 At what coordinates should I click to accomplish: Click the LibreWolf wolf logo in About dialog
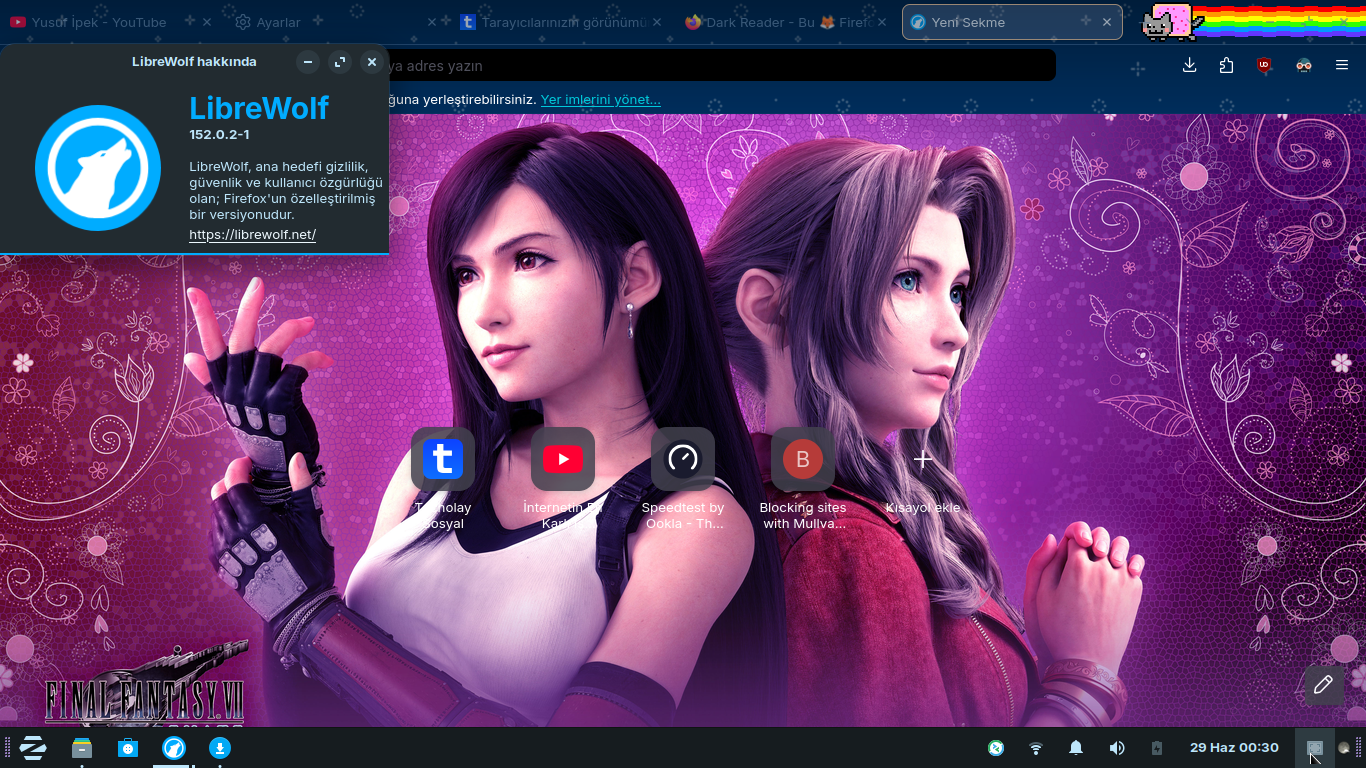pyautogui.click(x=98, y=168)
